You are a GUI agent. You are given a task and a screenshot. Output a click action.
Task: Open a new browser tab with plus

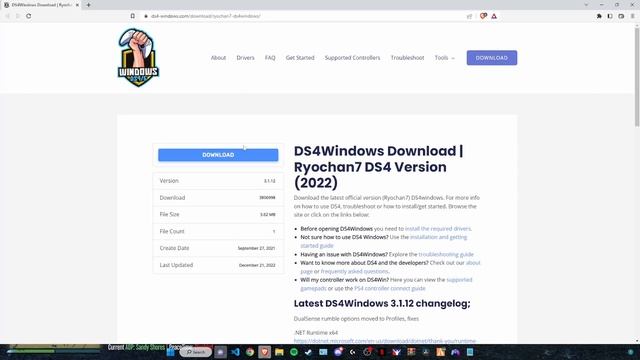[x=88, y=5]
